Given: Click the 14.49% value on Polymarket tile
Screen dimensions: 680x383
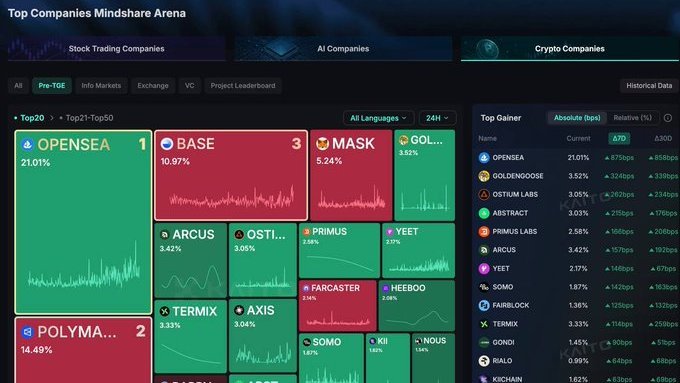Looking at the screenshot, I should pos(36,350).
